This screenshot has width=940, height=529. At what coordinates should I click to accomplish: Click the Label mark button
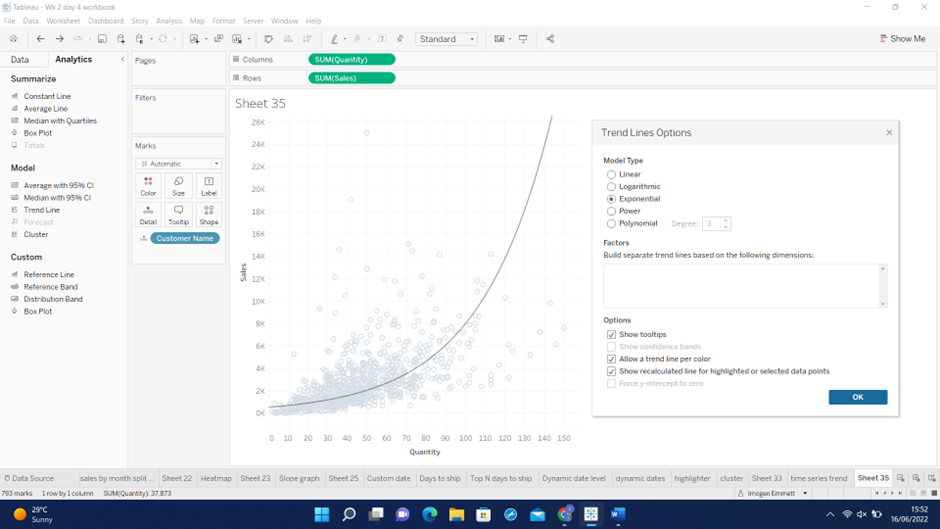pos(208,186)
